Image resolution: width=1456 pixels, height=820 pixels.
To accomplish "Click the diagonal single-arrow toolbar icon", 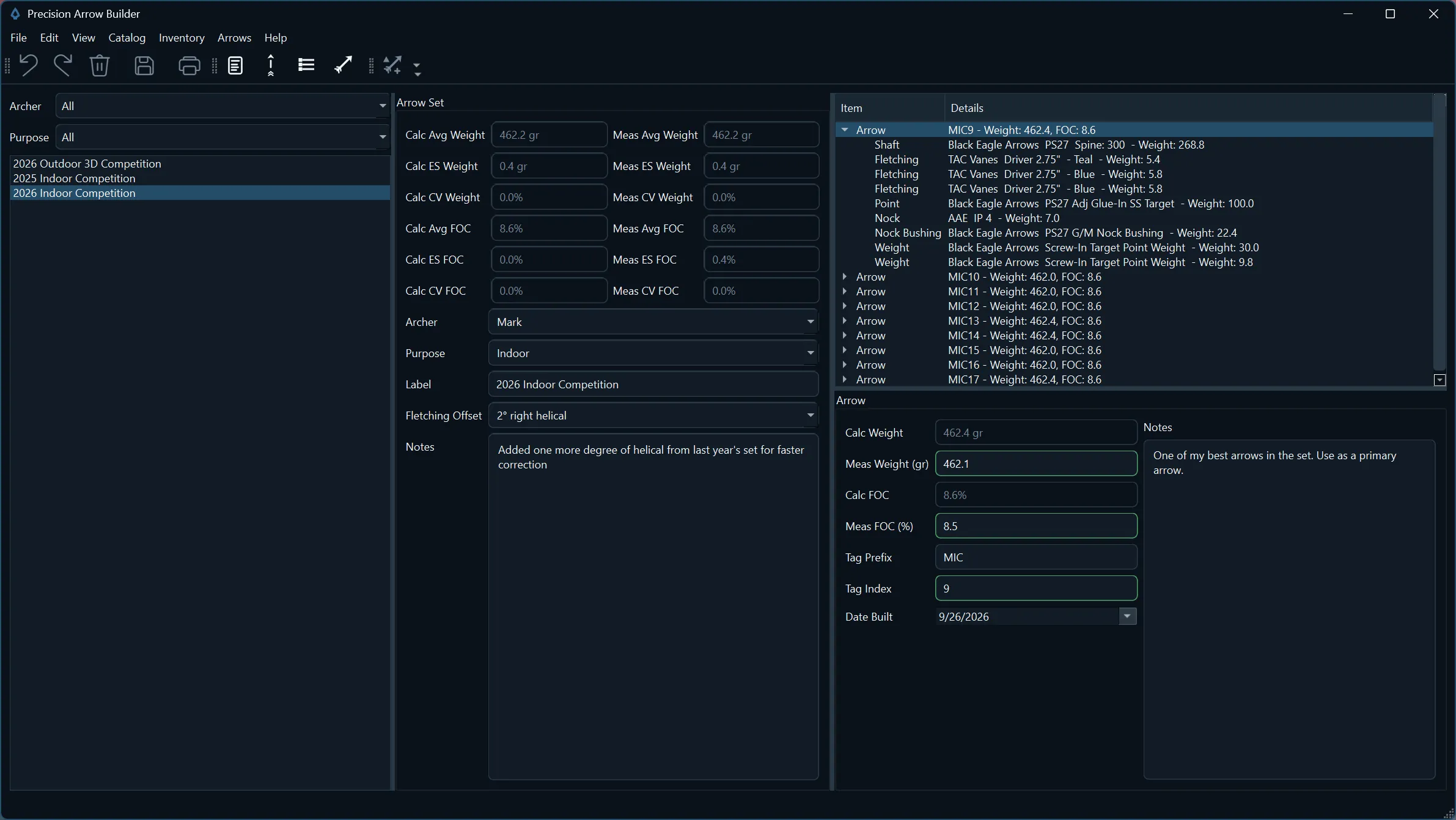I will click(343, 65).
